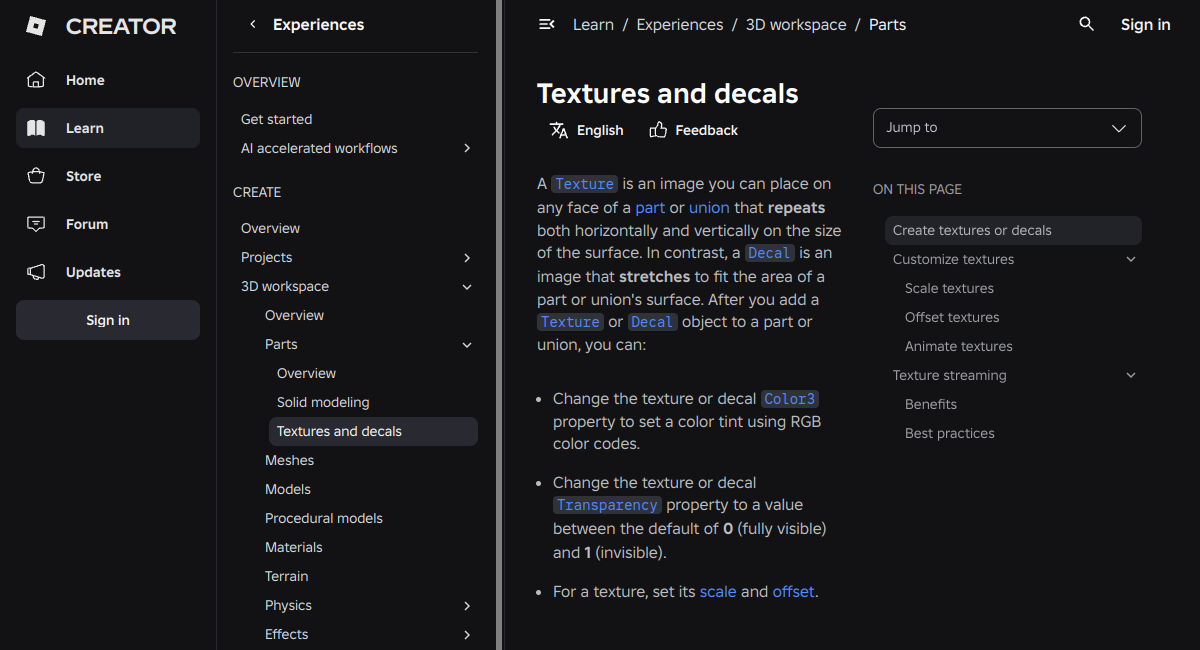Click the Home house icon
1200x650 pixels.
(36, 80)
